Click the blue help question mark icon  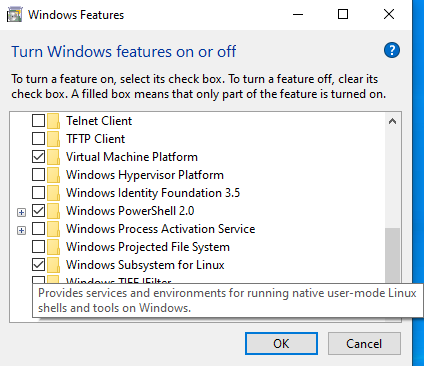[392, 50]
